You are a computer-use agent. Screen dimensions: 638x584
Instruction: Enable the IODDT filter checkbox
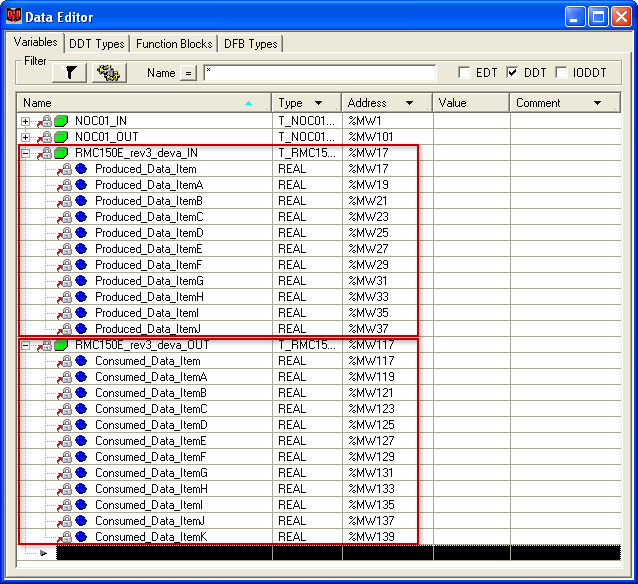click(x=561, y=72)
